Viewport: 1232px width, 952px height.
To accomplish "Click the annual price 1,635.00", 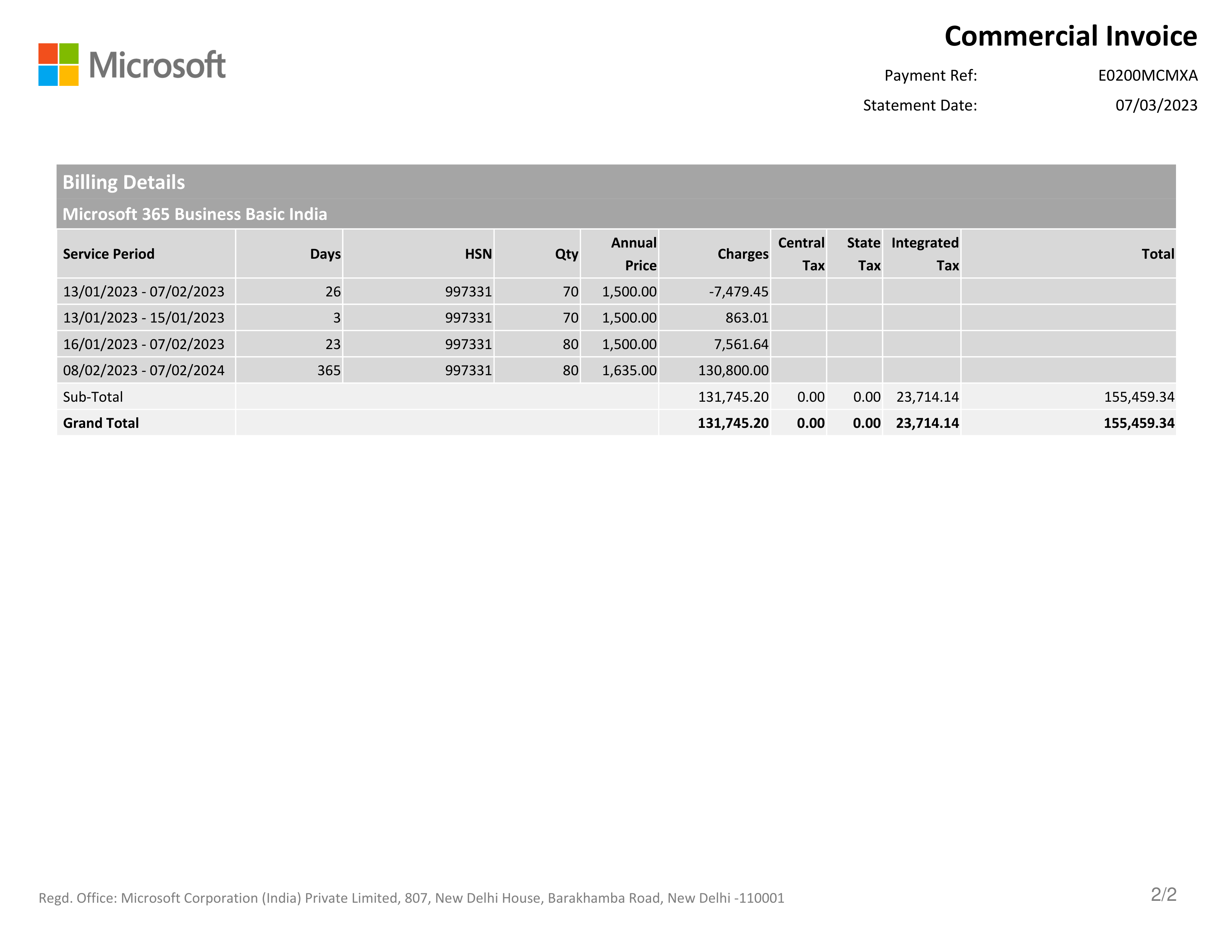I will [x=629, y=371].
